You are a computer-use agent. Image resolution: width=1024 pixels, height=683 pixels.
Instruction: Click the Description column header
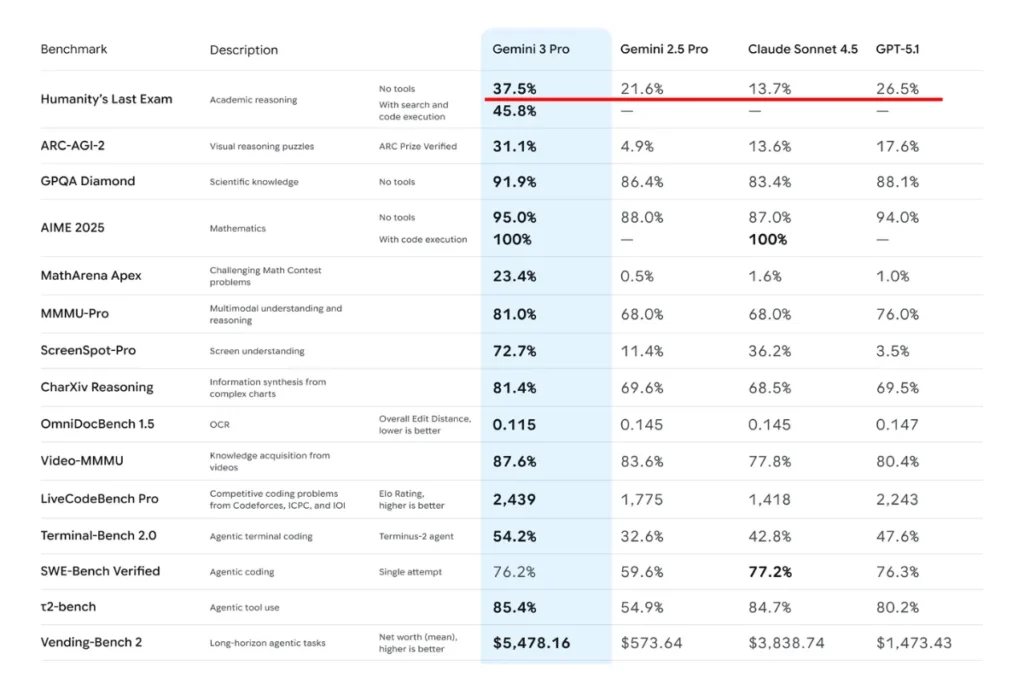coord(244,50)
